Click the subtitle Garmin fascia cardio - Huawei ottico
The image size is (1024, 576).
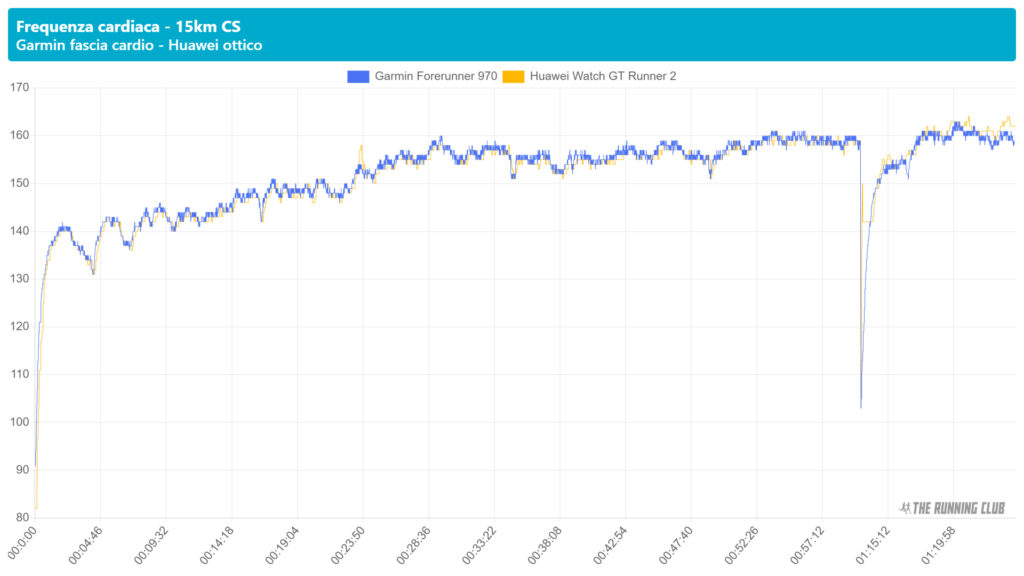click(140, 45)
